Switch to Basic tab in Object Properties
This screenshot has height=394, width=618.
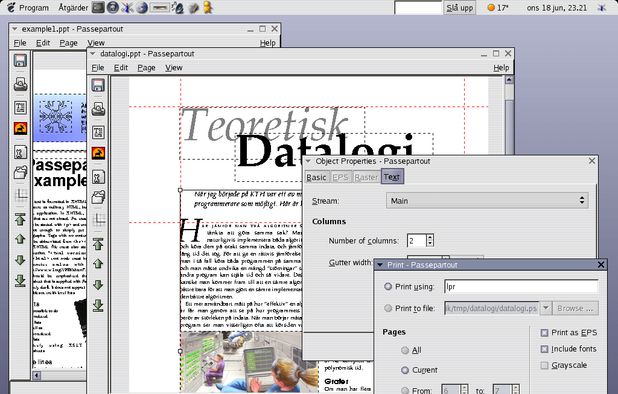tap(316, 177)
